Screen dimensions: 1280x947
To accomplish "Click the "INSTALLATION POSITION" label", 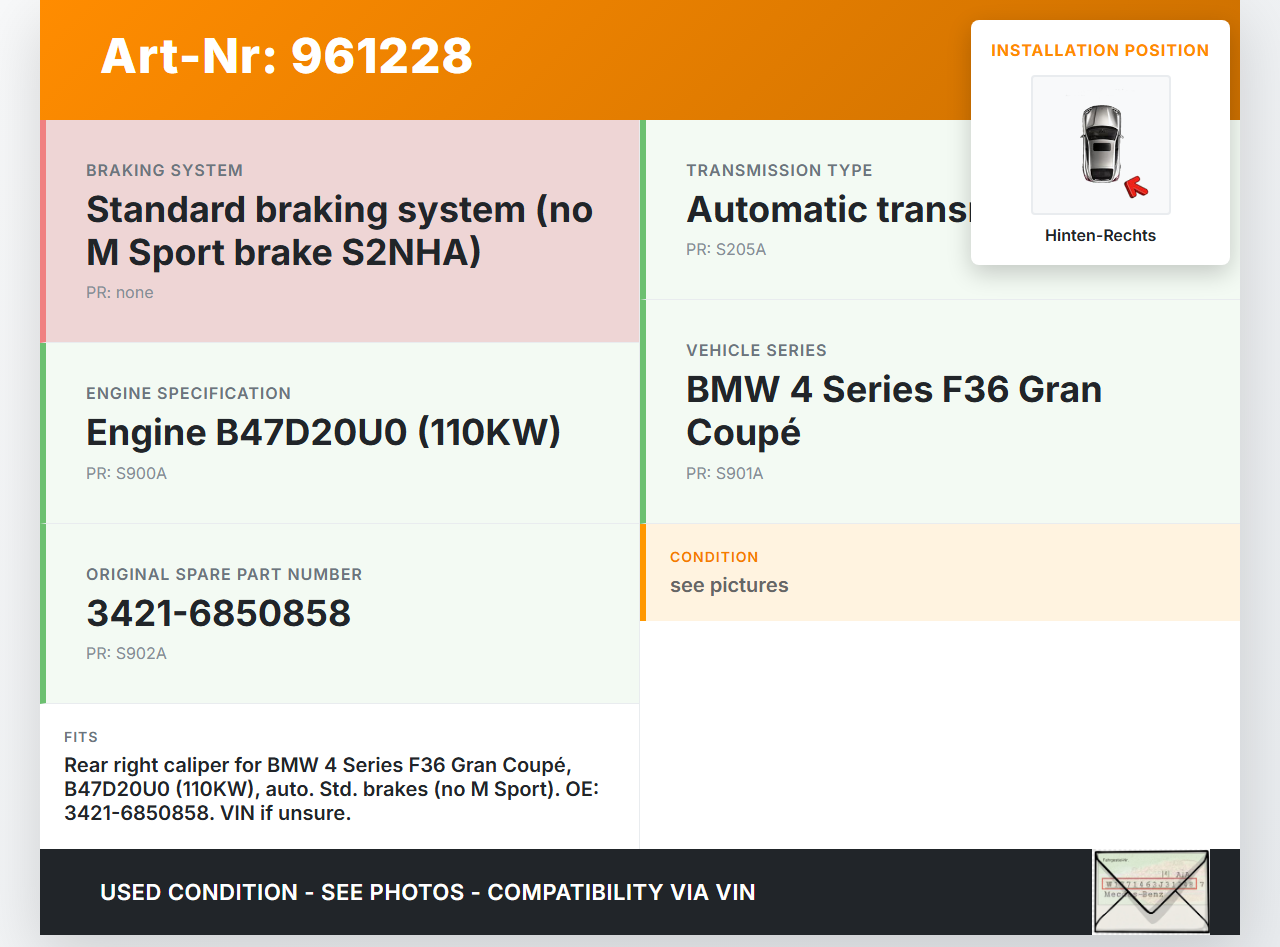I will click(1100, 50).
